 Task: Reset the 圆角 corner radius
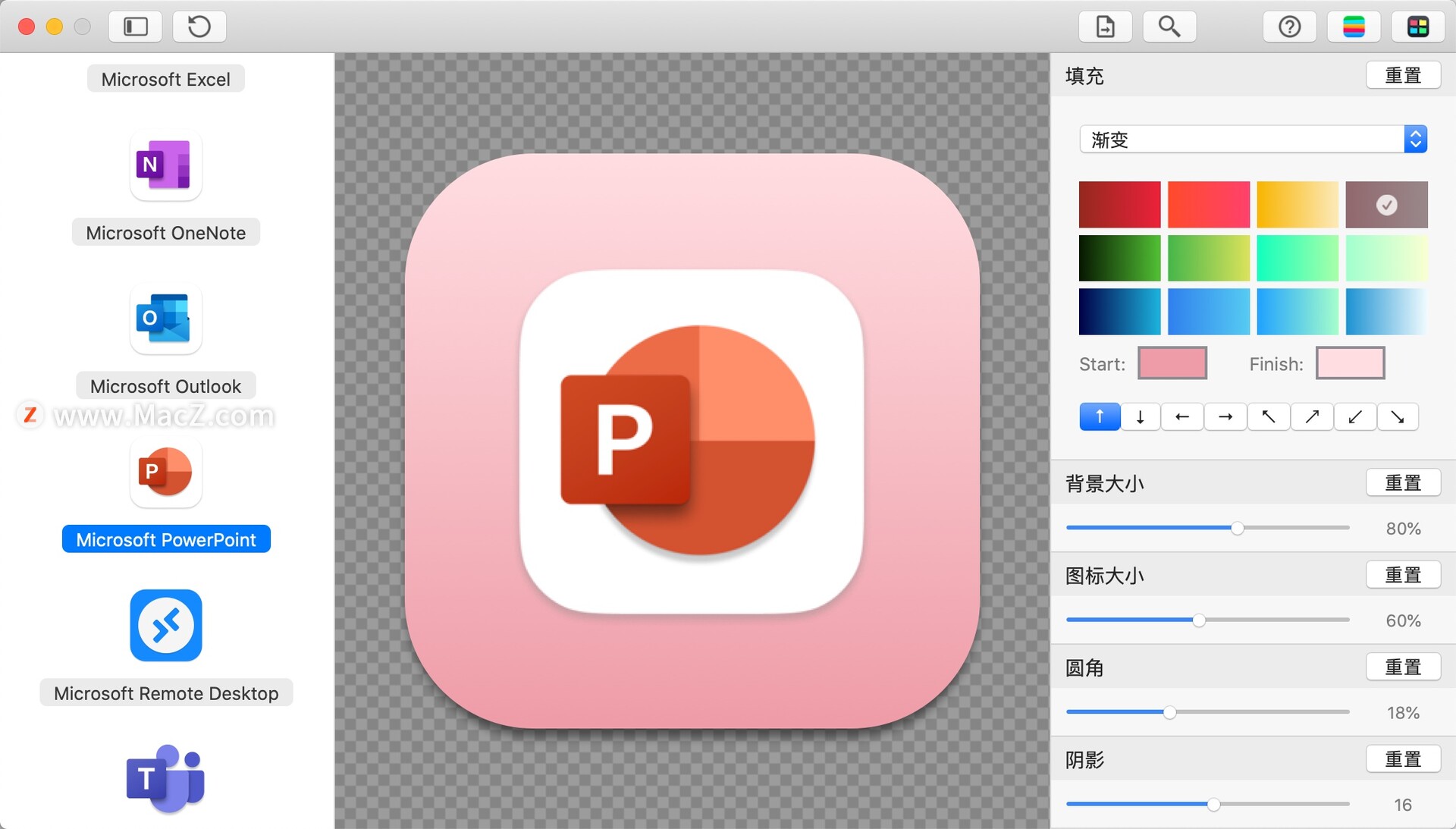pos(1403,667)
